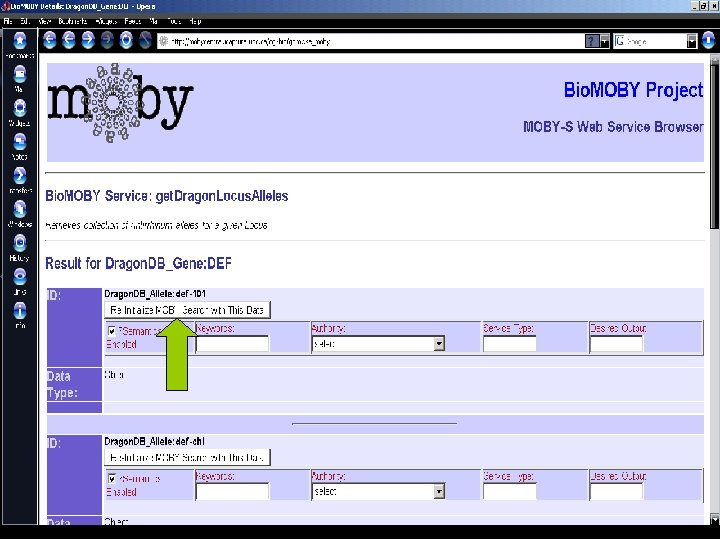
Task: Click the Opera icon in the title bar
Action: tap(6, 6)
